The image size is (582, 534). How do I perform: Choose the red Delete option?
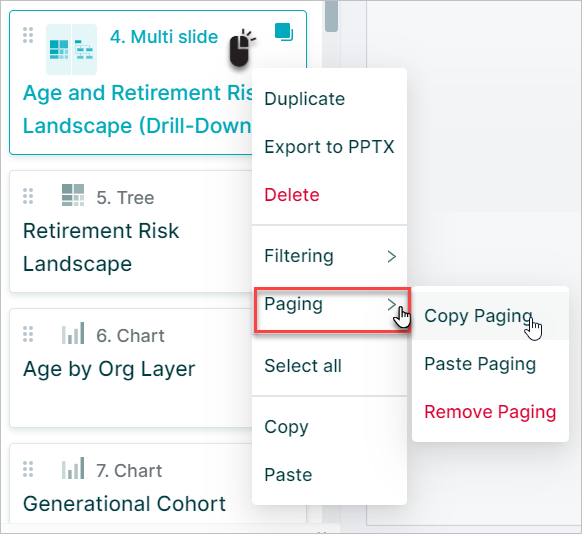click(x=292, y=195)
